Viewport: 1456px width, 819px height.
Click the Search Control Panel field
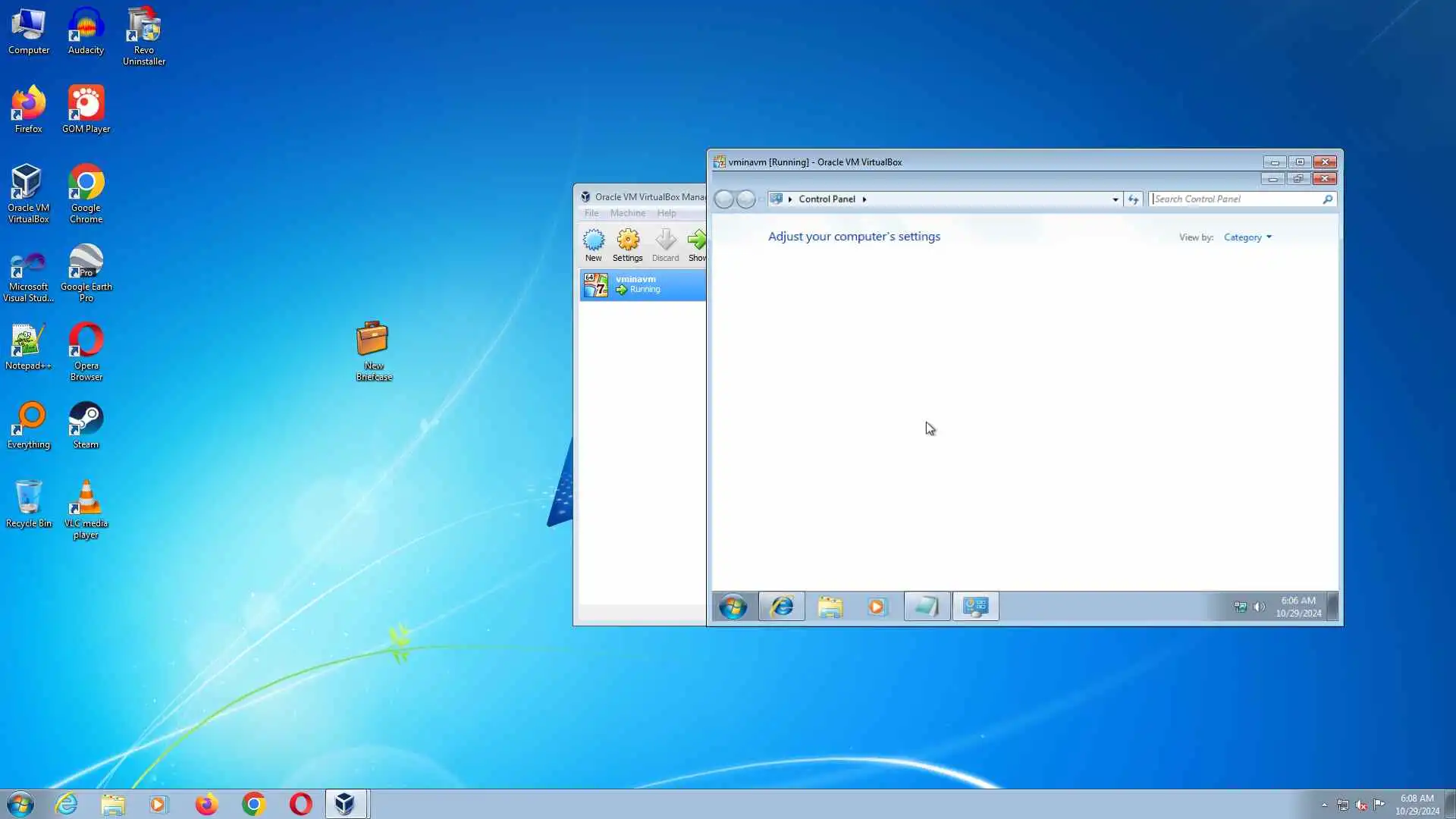coord(1235,199)
